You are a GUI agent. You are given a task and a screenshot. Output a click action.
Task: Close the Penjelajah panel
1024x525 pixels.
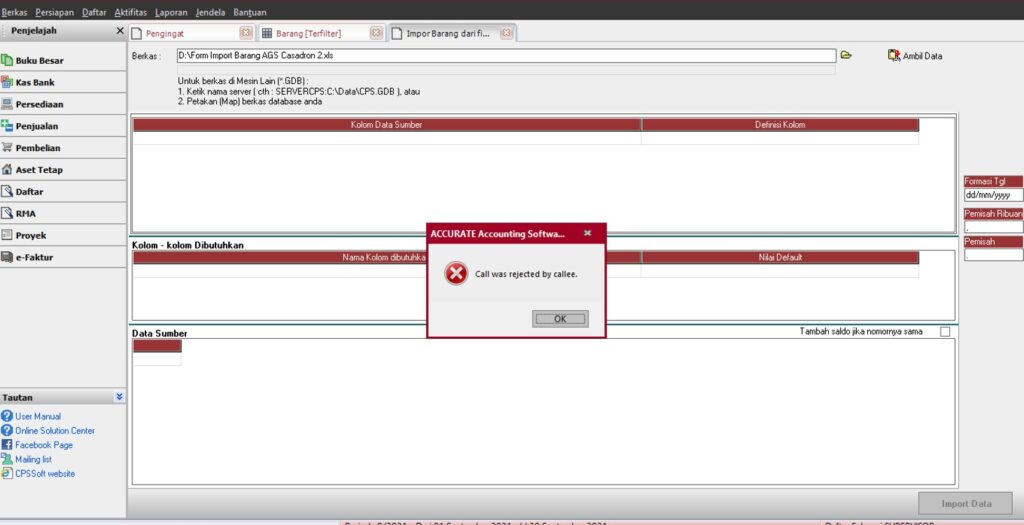pos(120,31)
